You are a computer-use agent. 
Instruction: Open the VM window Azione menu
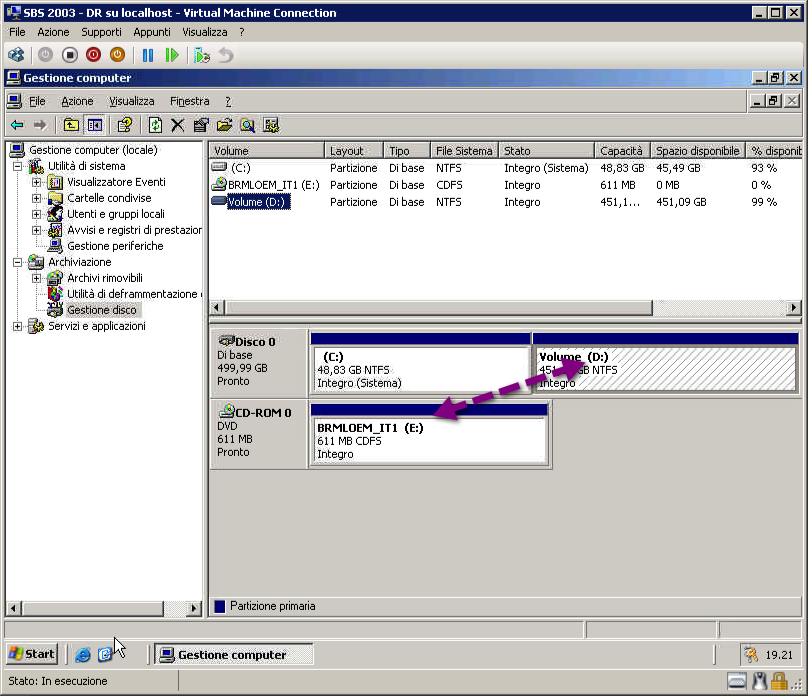(53, 32)
